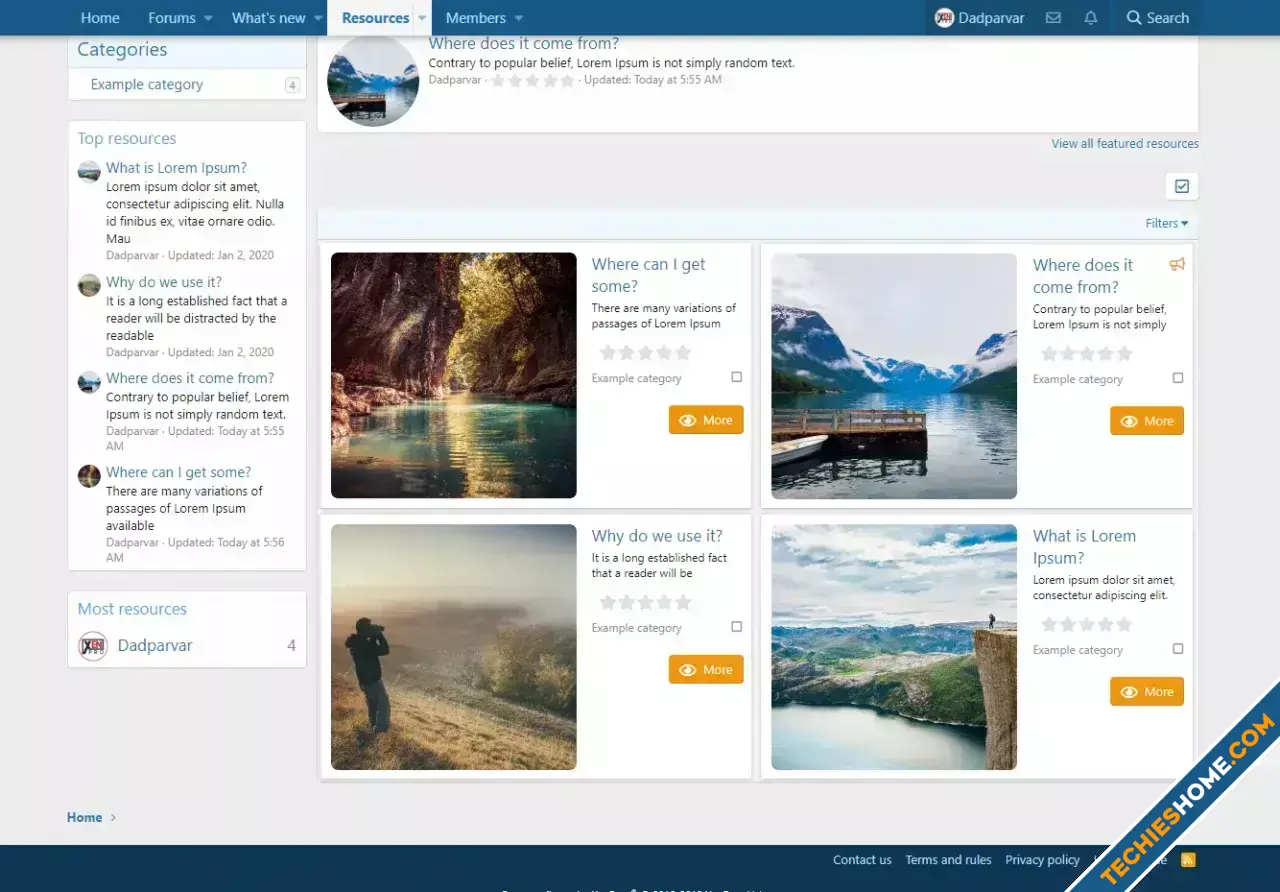
Task: Click the RSS feed icon in the footer
Action: tap(1188, 860)
